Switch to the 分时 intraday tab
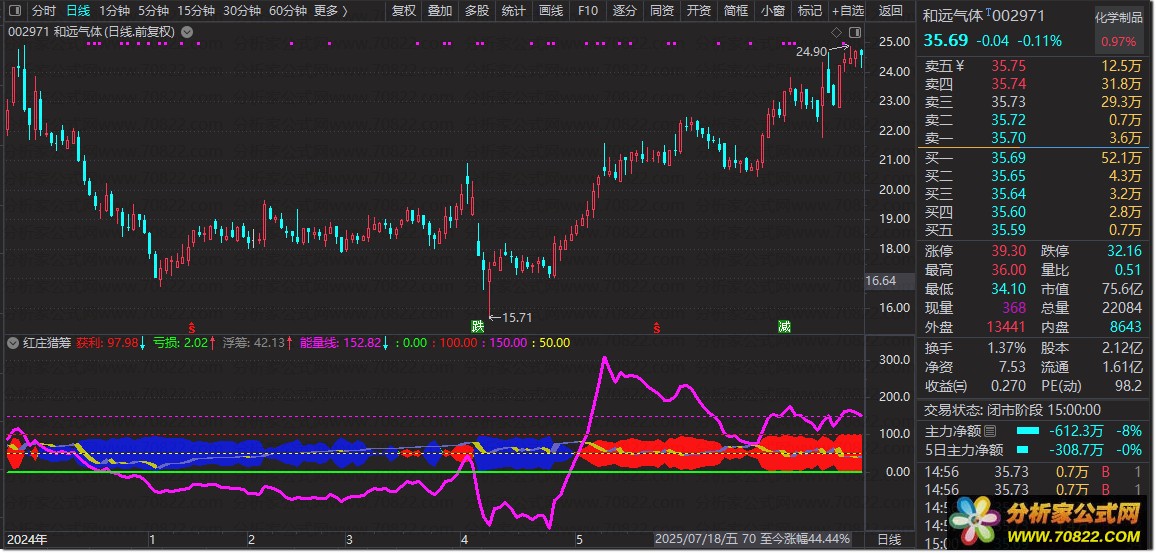Screen dimensions: 1157x553 click(x=44, y=11)
